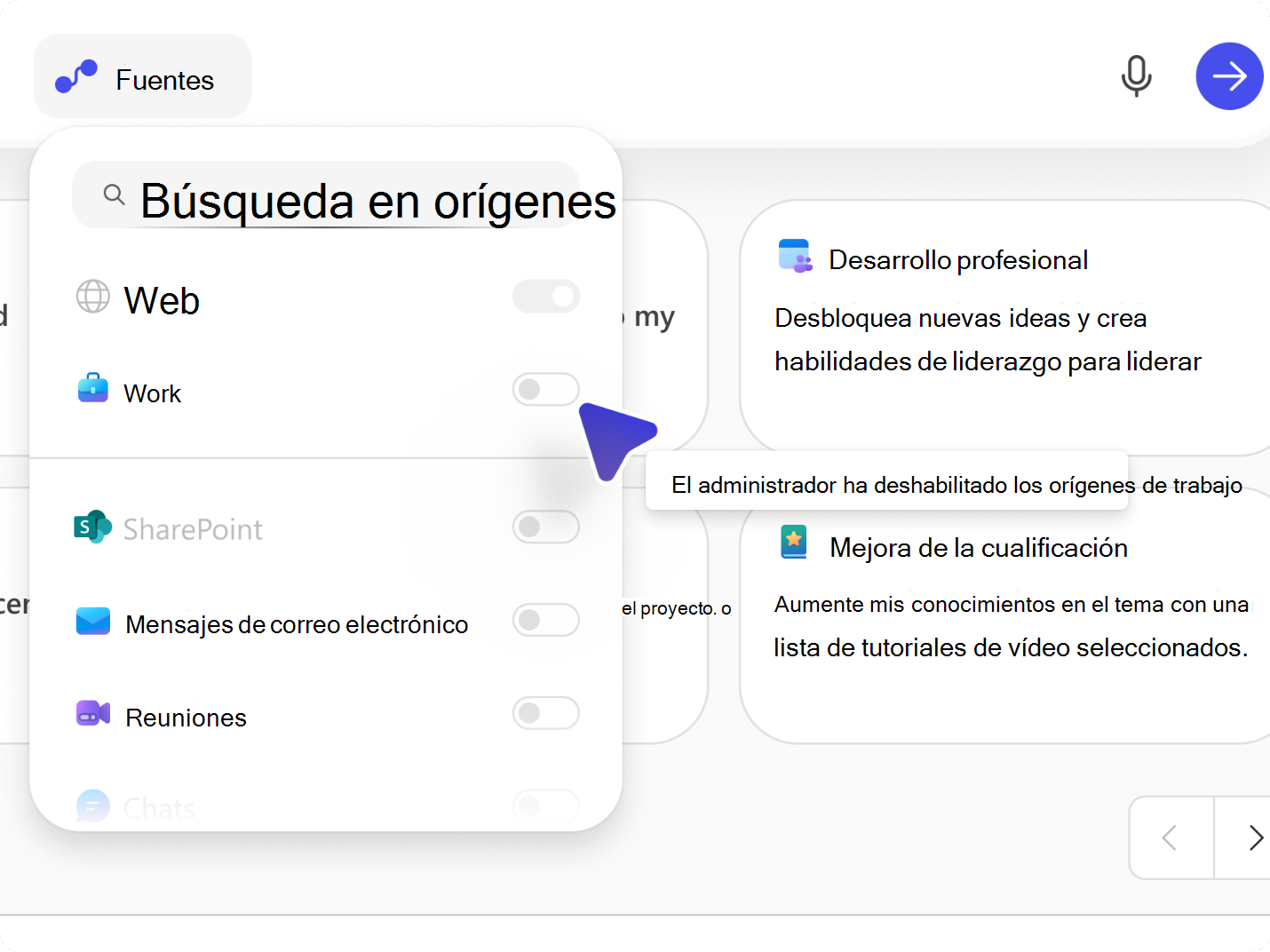
Task: Select the SharePoint source entry
Action: tap(194, 528)
